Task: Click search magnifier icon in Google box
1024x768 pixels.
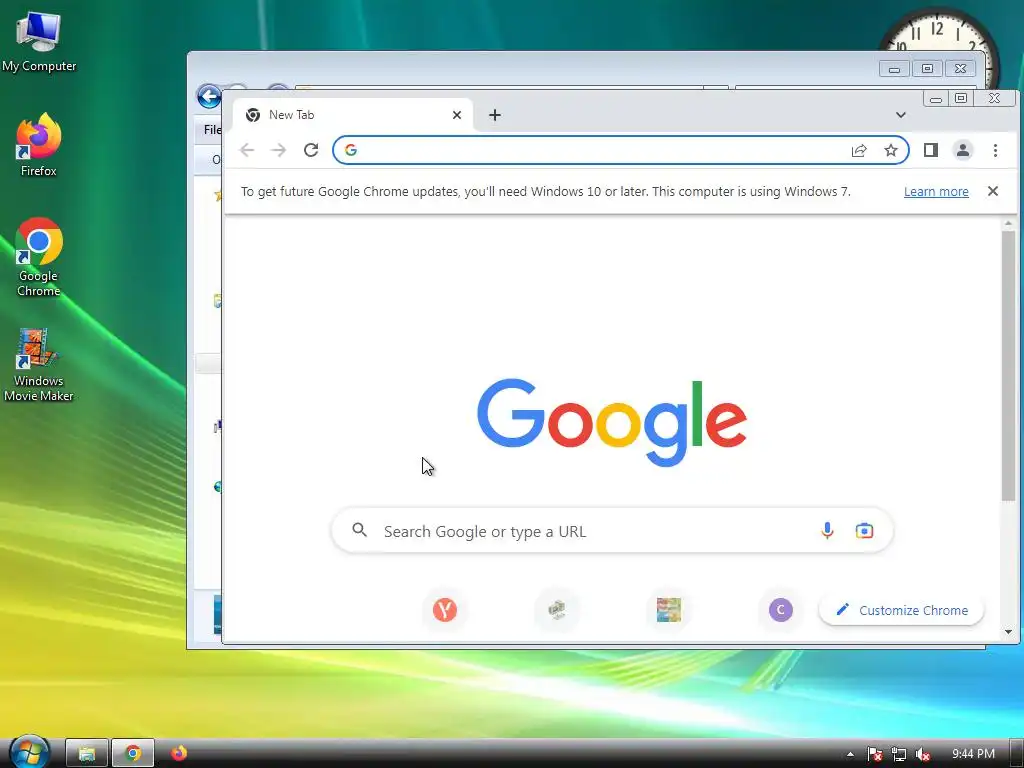Action: tap(359, 530)
